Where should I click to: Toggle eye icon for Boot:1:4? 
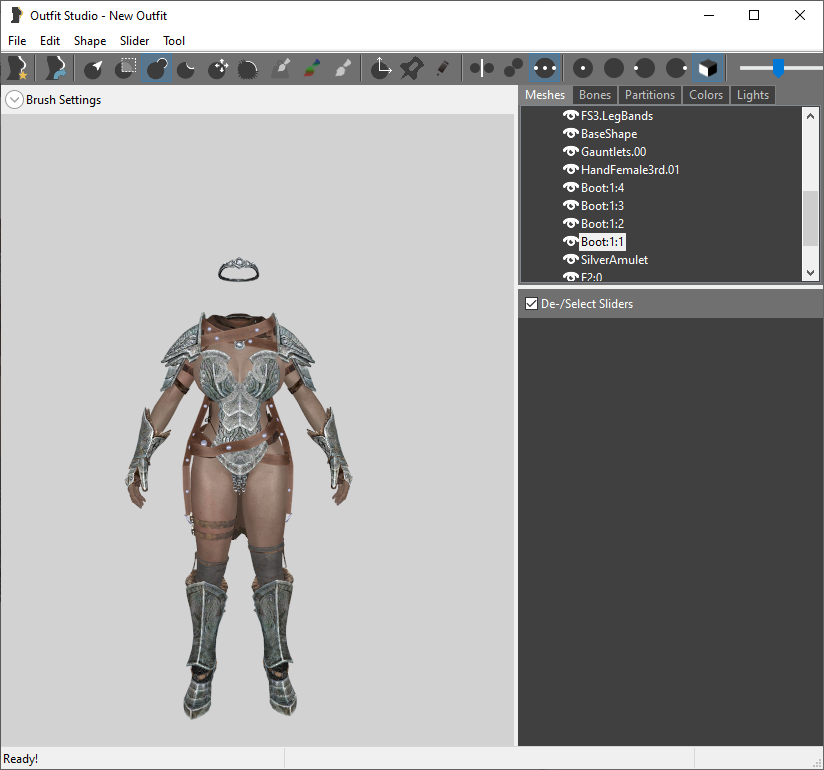[x=571, y=188]
